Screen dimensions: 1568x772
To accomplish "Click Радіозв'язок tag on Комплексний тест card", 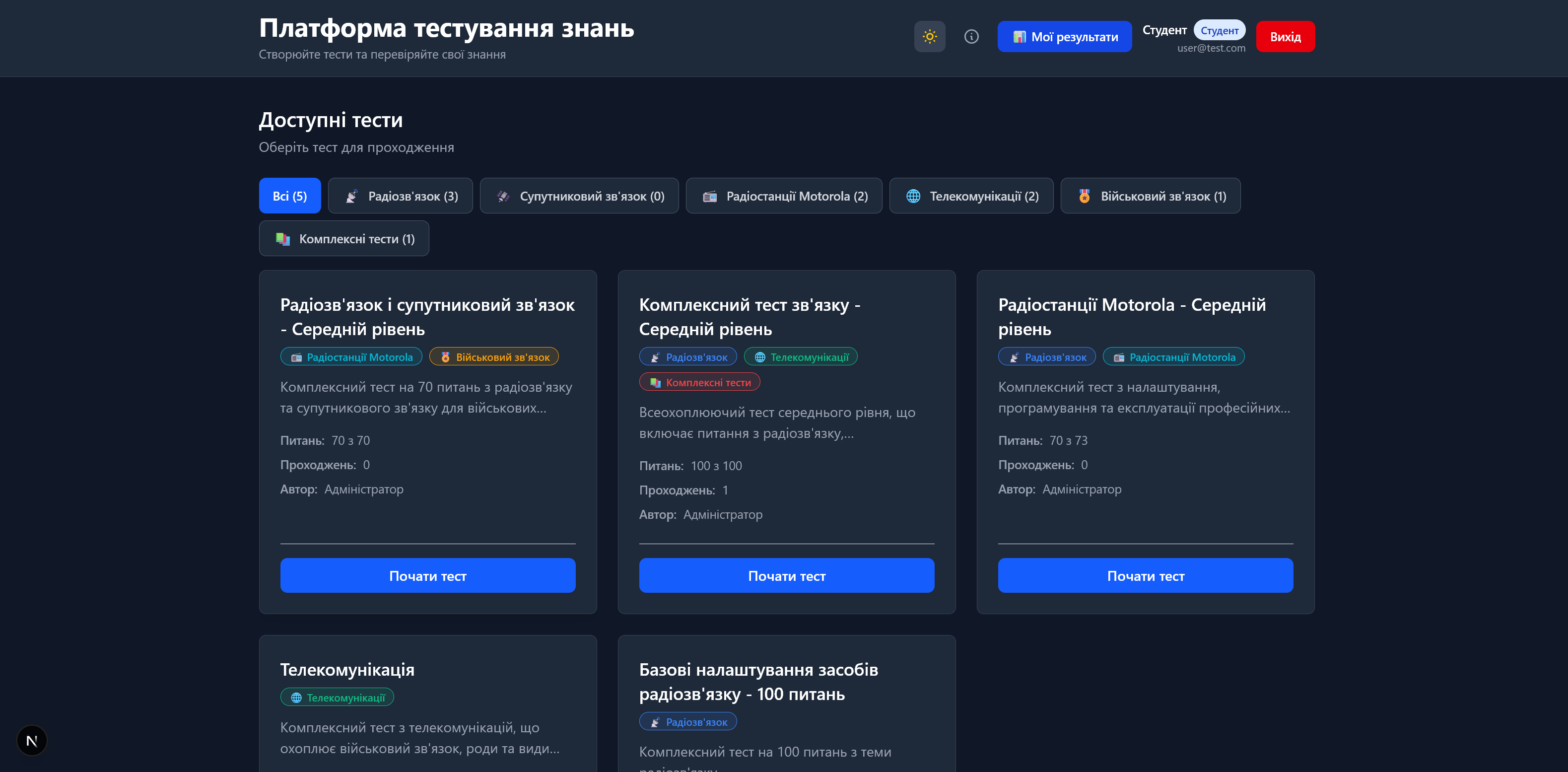I will click(x=688, y=357).
